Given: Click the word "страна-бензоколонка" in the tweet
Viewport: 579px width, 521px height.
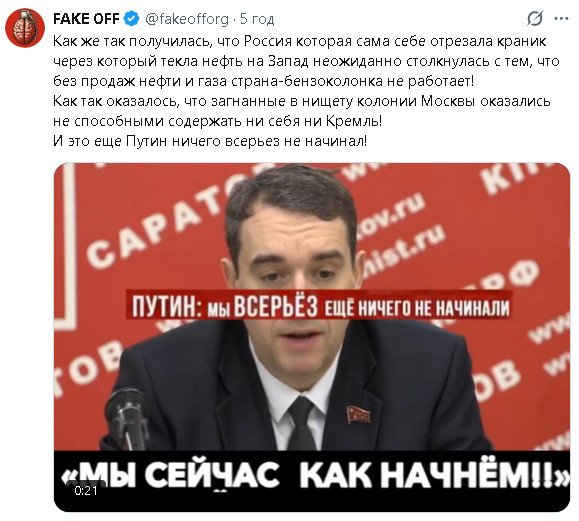Looking at the screenshot, I should pos(307,81).
